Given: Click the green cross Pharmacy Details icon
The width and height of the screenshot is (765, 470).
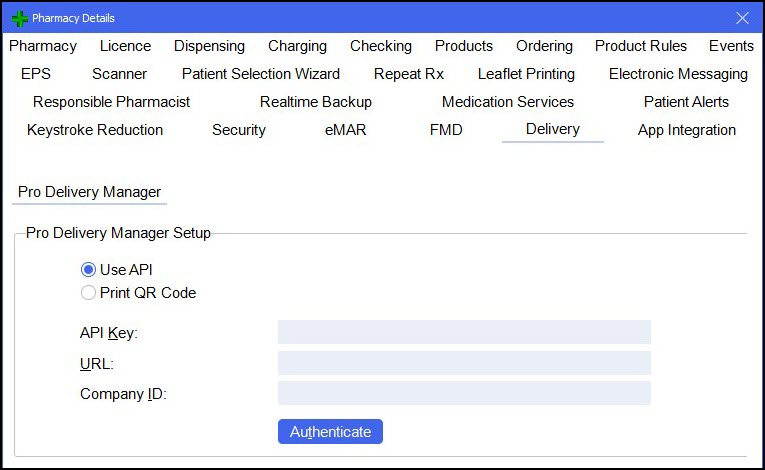Looking at the screenshot, I should click(19, 18).
